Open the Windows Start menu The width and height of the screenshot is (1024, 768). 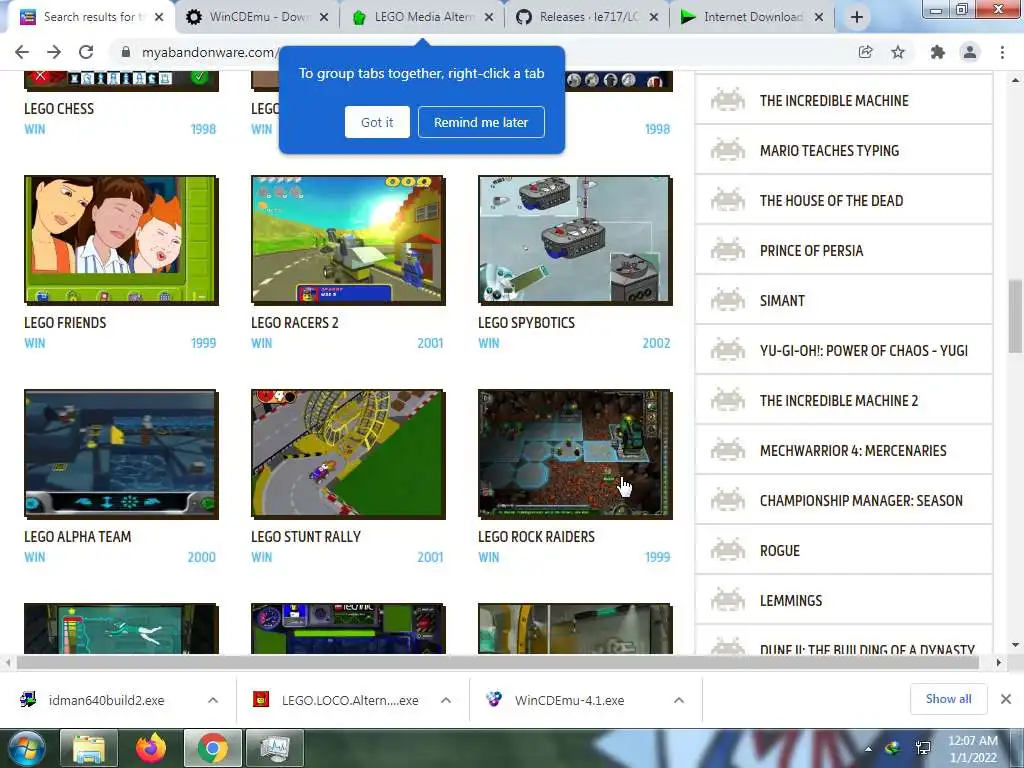pos(27,748)
